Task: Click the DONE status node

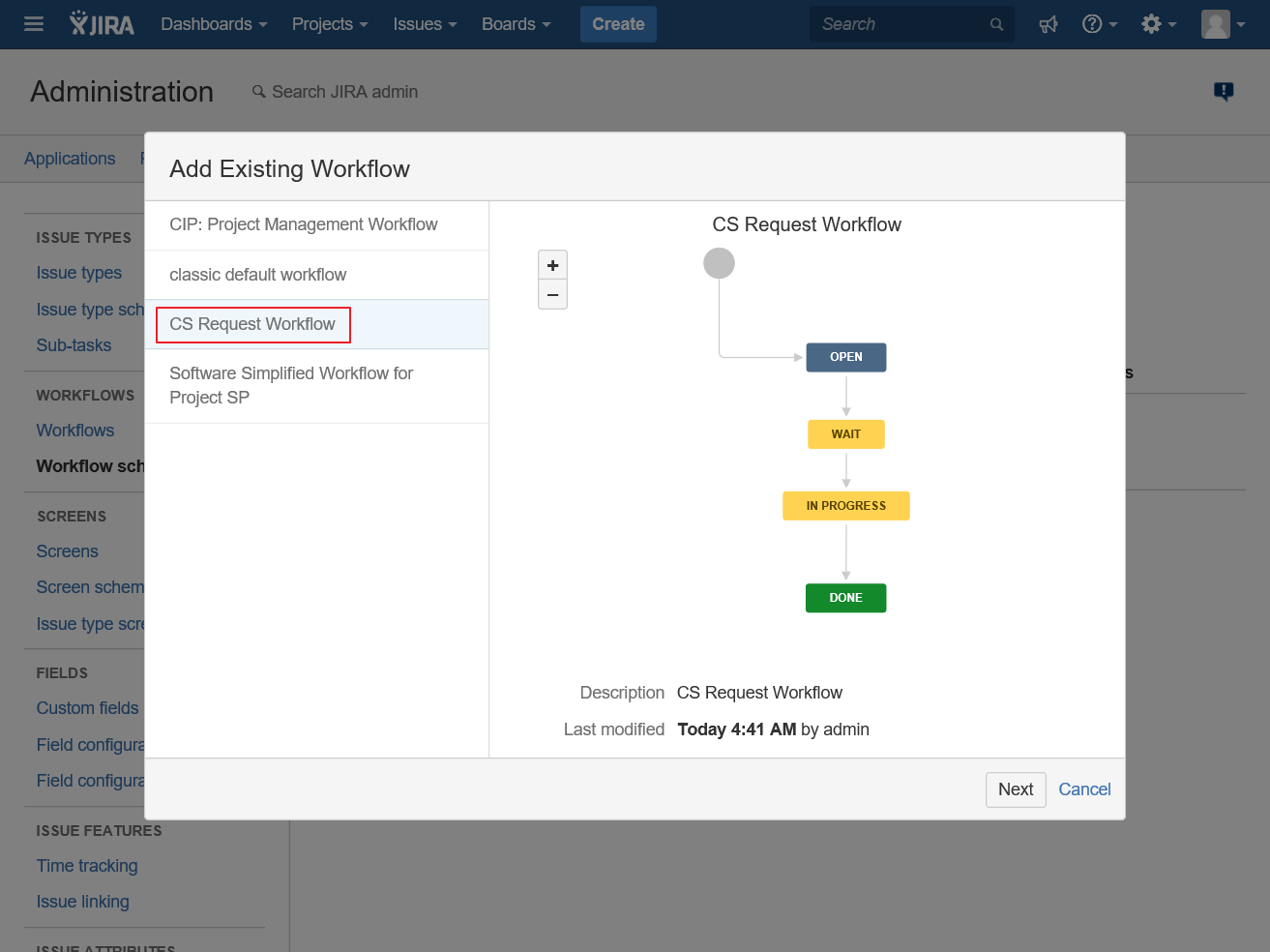Action: coord(846,598)
